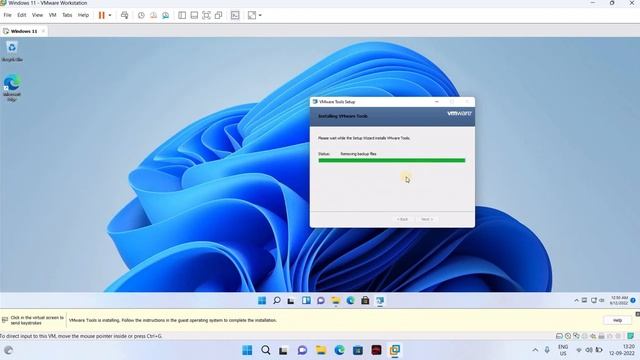Viewport: 640px width, 360px height.
Task: Open the guest clock showing 8/12/2022
Action: coord(619,300)
